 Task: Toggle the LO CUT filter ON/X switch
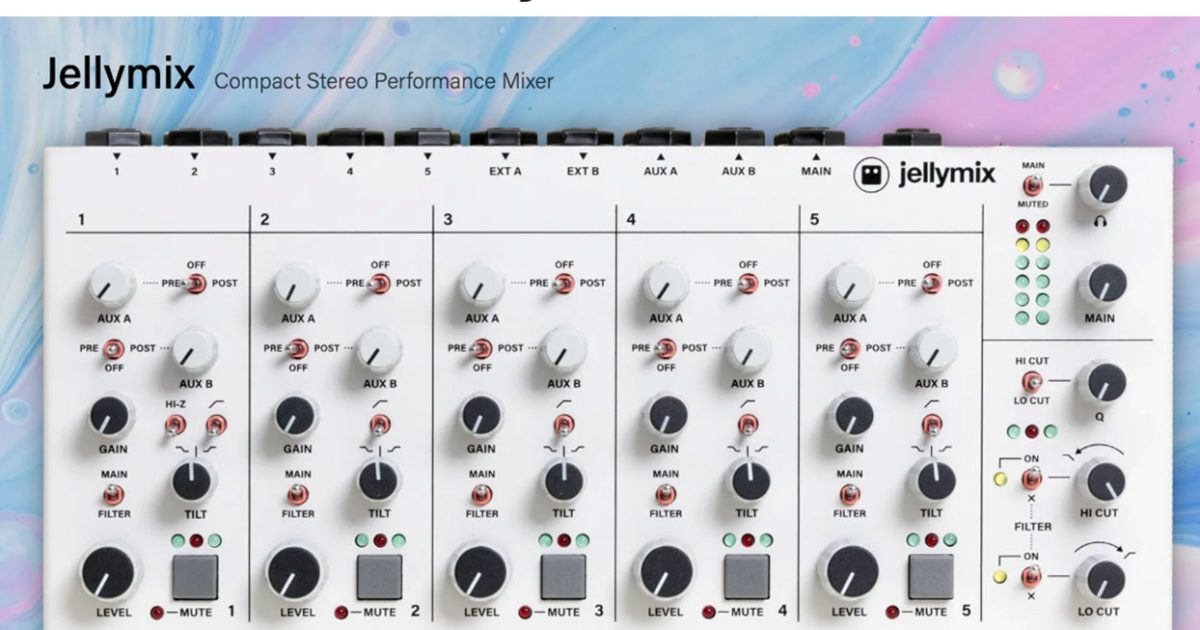tap(1032, 577)
